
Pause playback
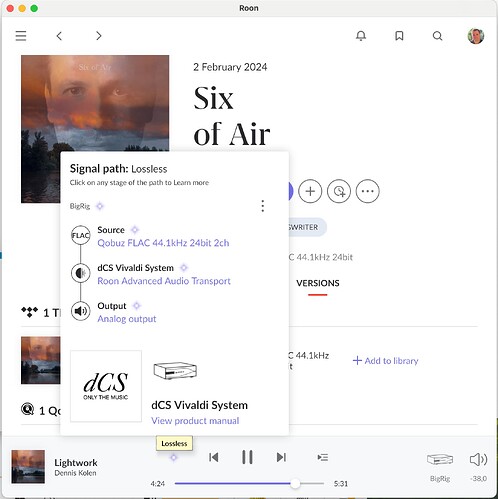(247, 457)
